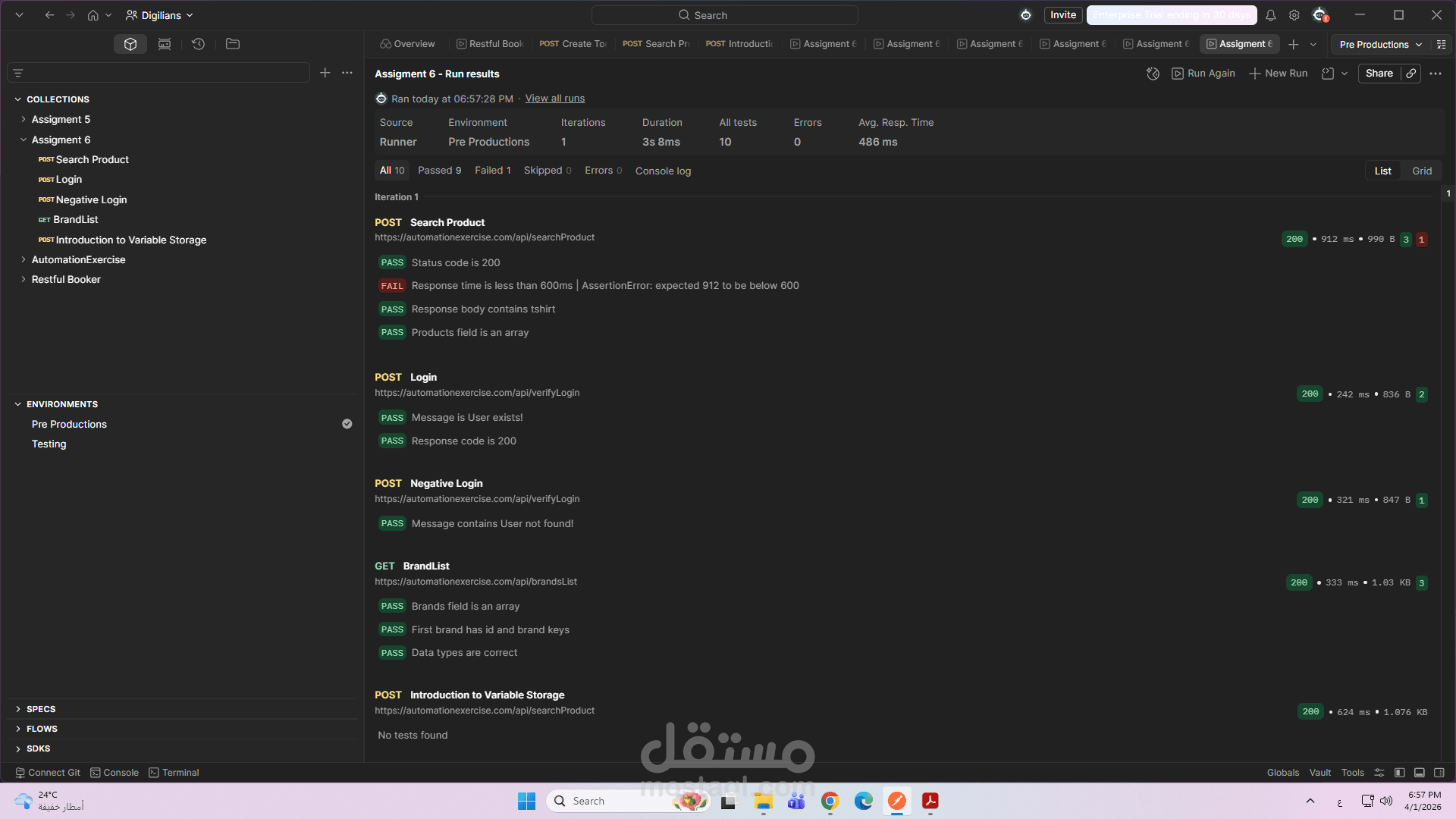
Task: Switch to the Passed tests tab
Action: click(x=439, y=170)
